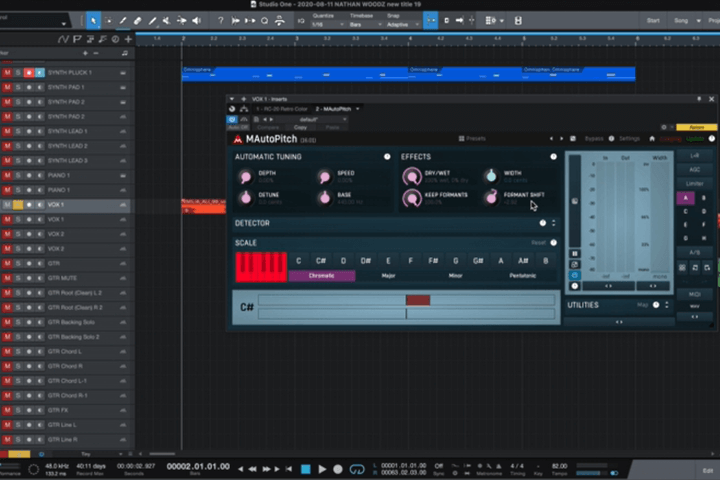Switch to the RC-20 Retro Color insert tab
720x480 pixels.
click(281, 109)
